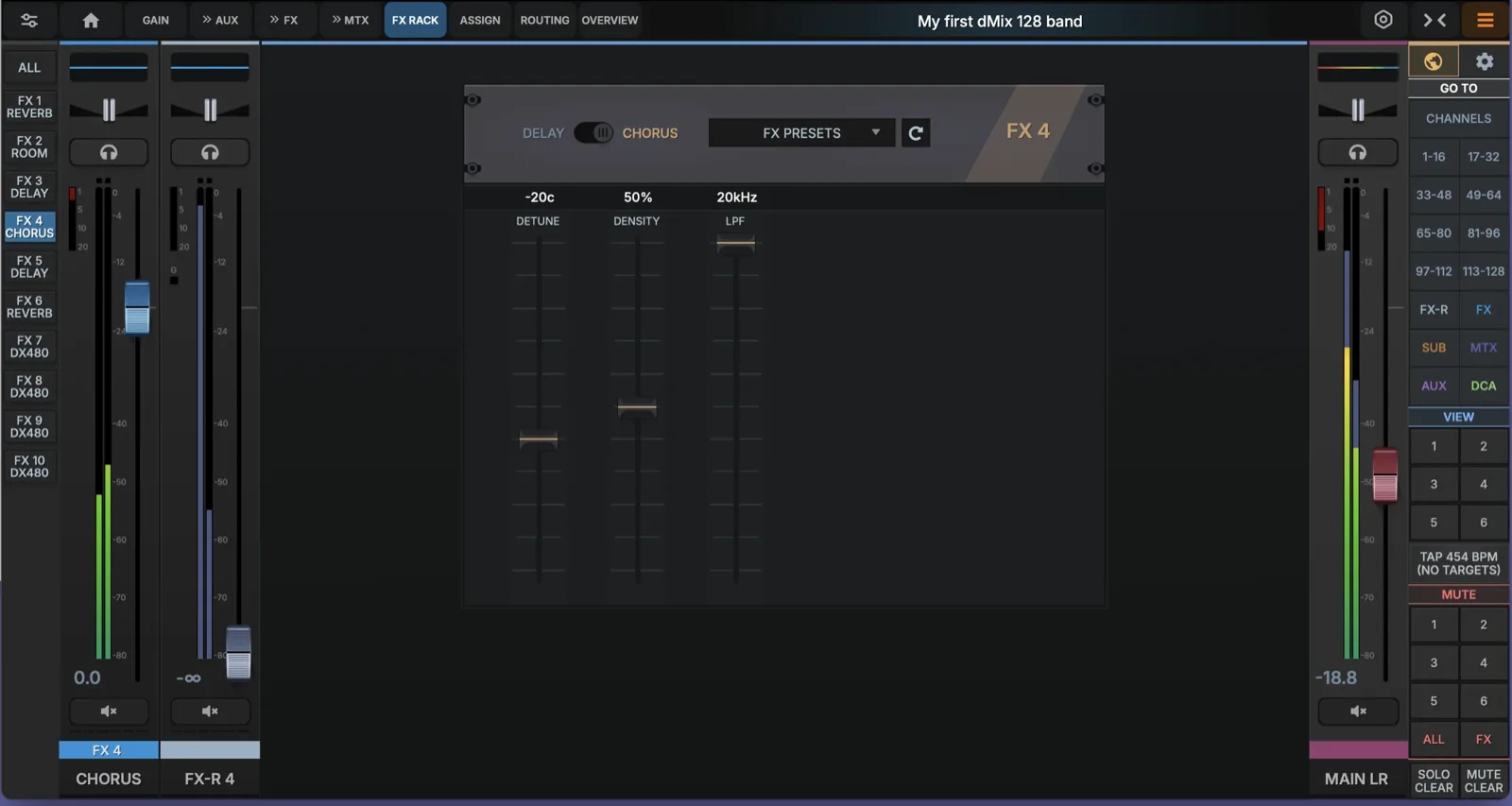Image resolution: width=1512 pixels, height=806 pixels.
Task: Open the FX-R 4 channel EQ display
Action: tap(210, 67)
